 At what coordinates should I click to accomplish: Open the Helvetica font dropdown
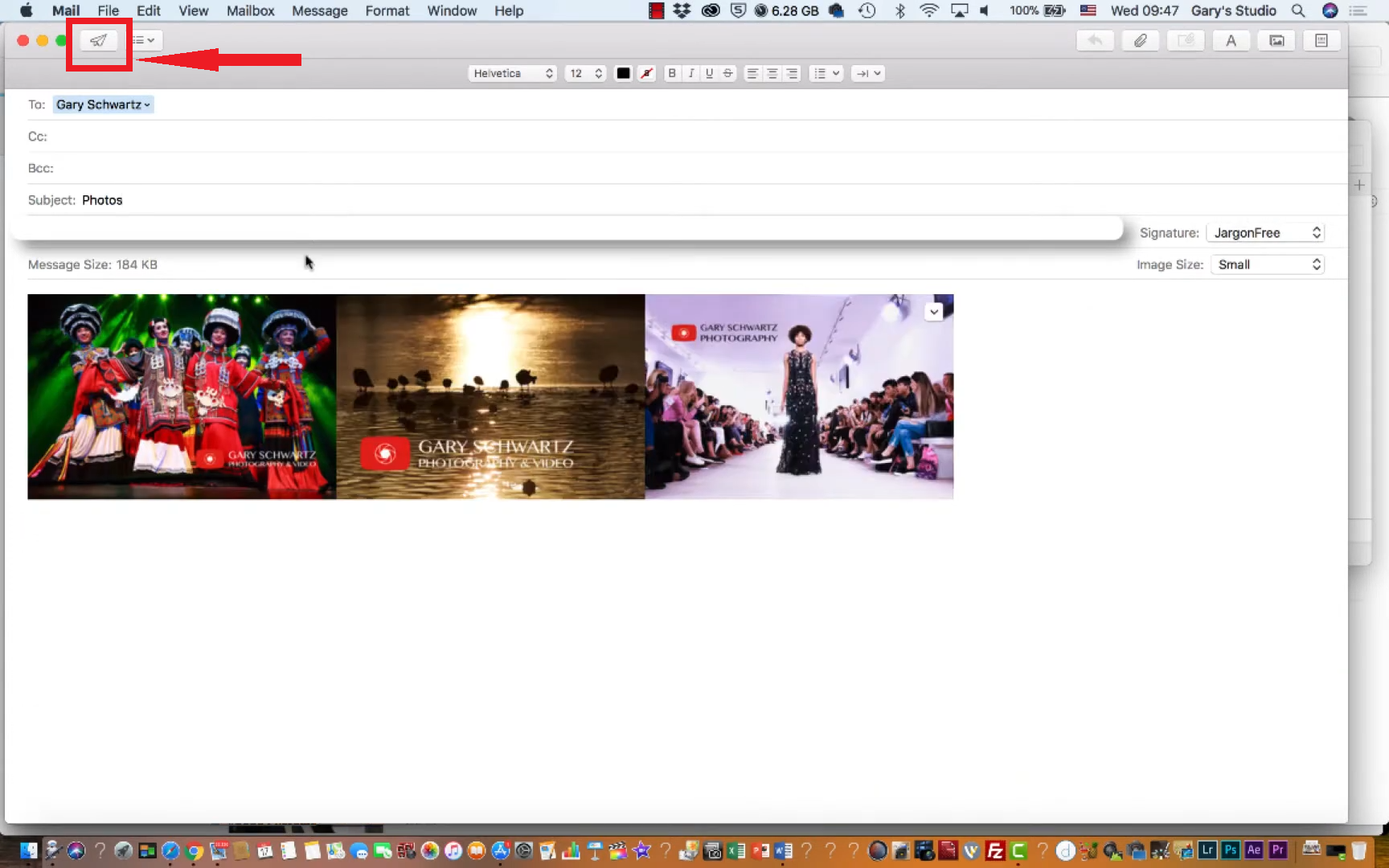(x=513, y=73)
